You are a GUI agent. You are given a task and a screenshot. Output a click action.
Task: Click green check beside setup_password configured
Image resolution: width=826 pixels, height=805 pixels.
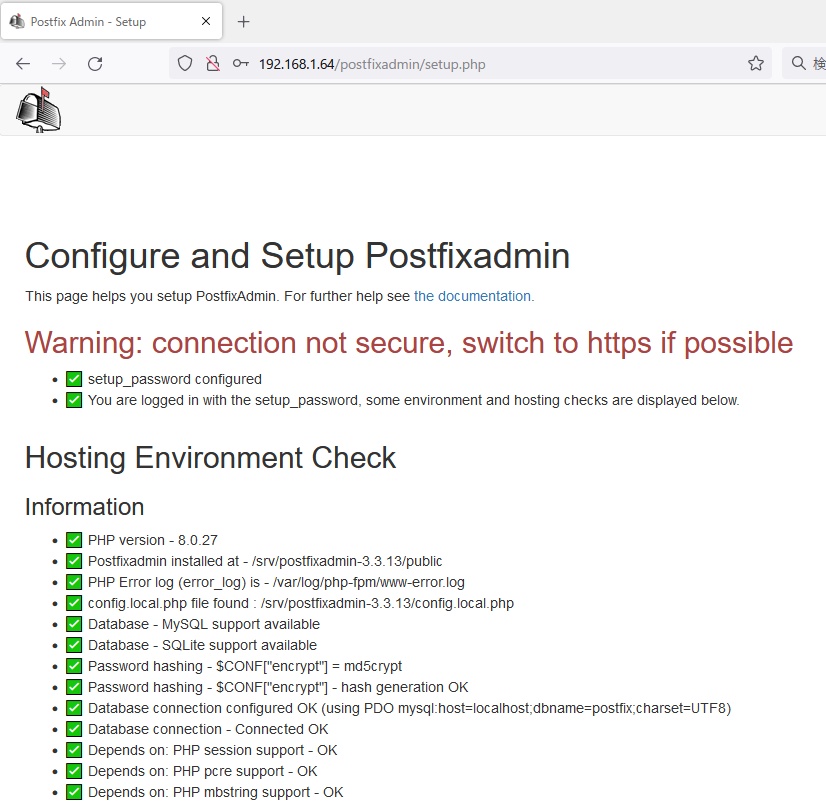[x=74, y=379]
